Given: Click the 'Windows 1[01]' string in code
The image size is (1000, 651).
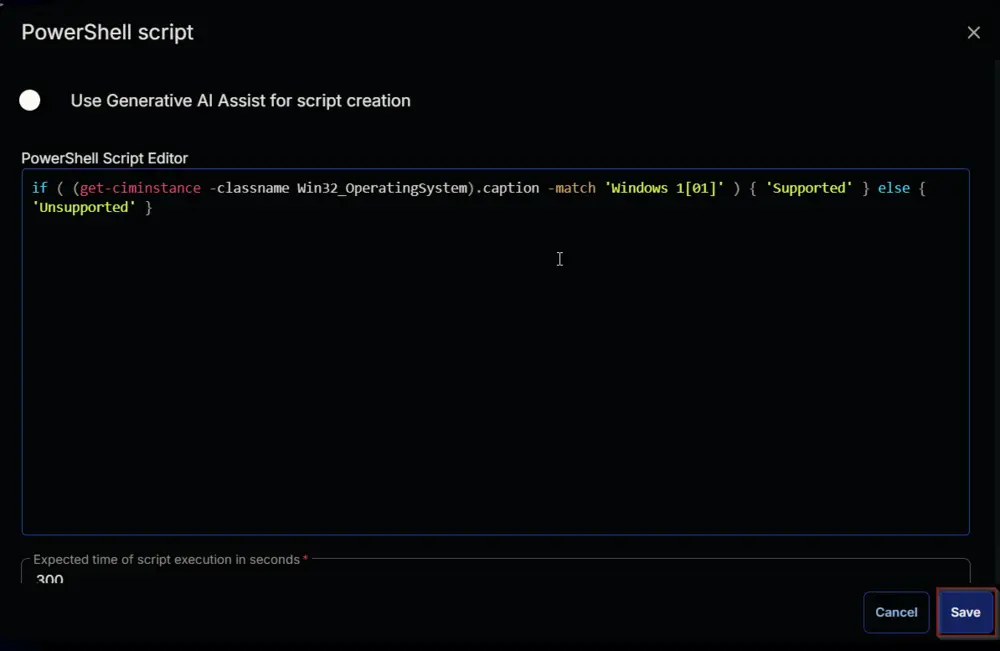Looking at the screenshot, I should (665, 188).
